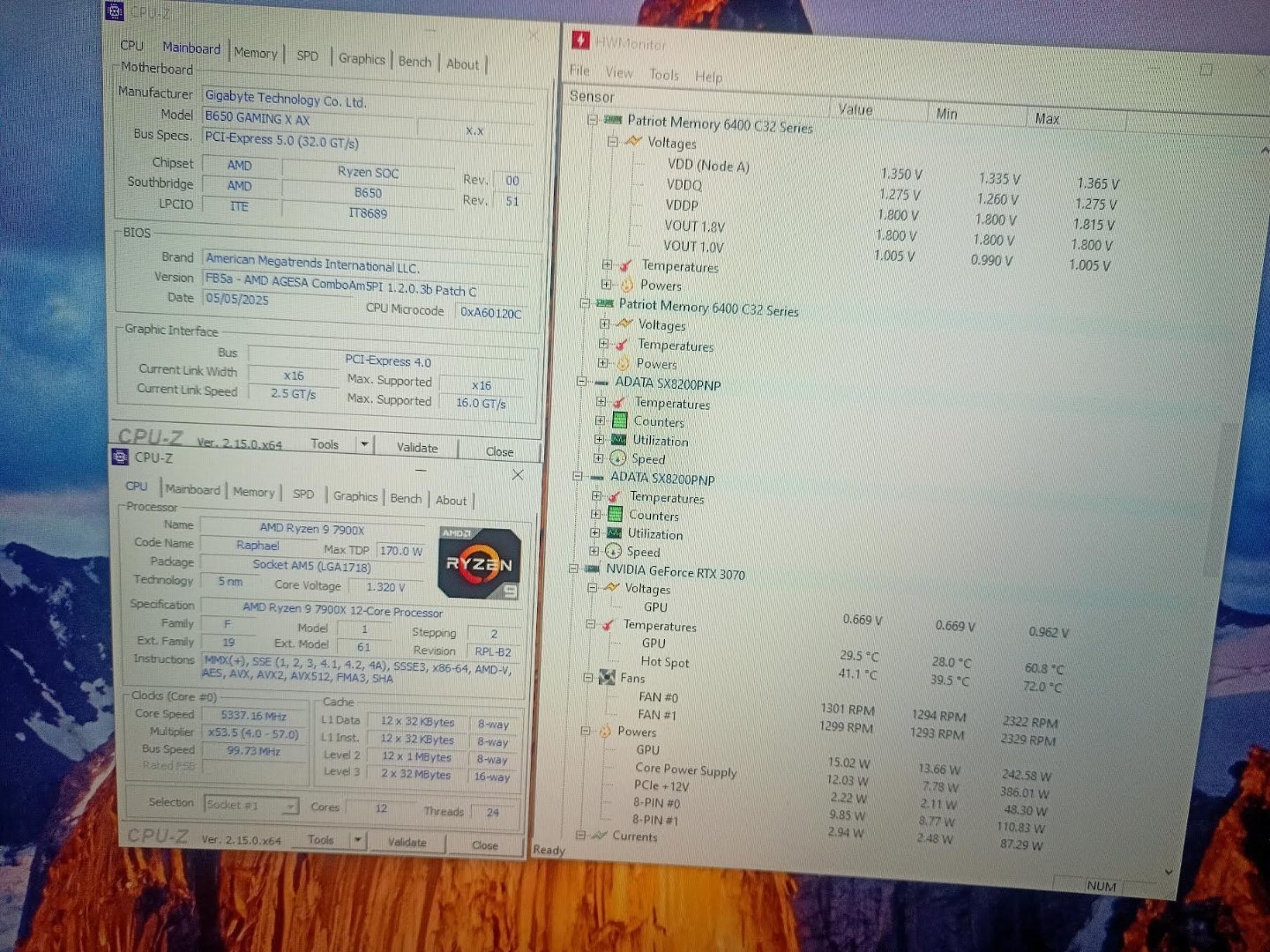
Task: Click Fans icon under NVIDIA GeForce RTX 3070
Action: 607,677
